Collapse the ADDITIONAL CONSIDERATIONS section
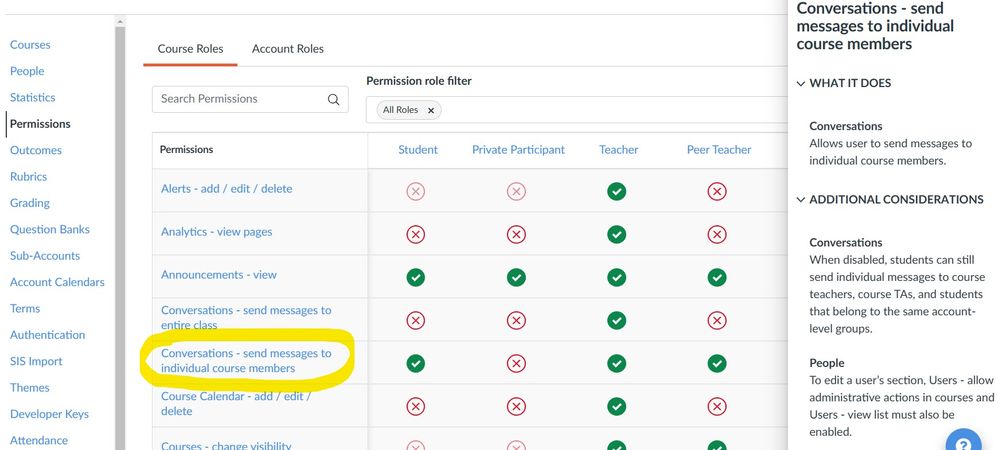 pos(801,199)
